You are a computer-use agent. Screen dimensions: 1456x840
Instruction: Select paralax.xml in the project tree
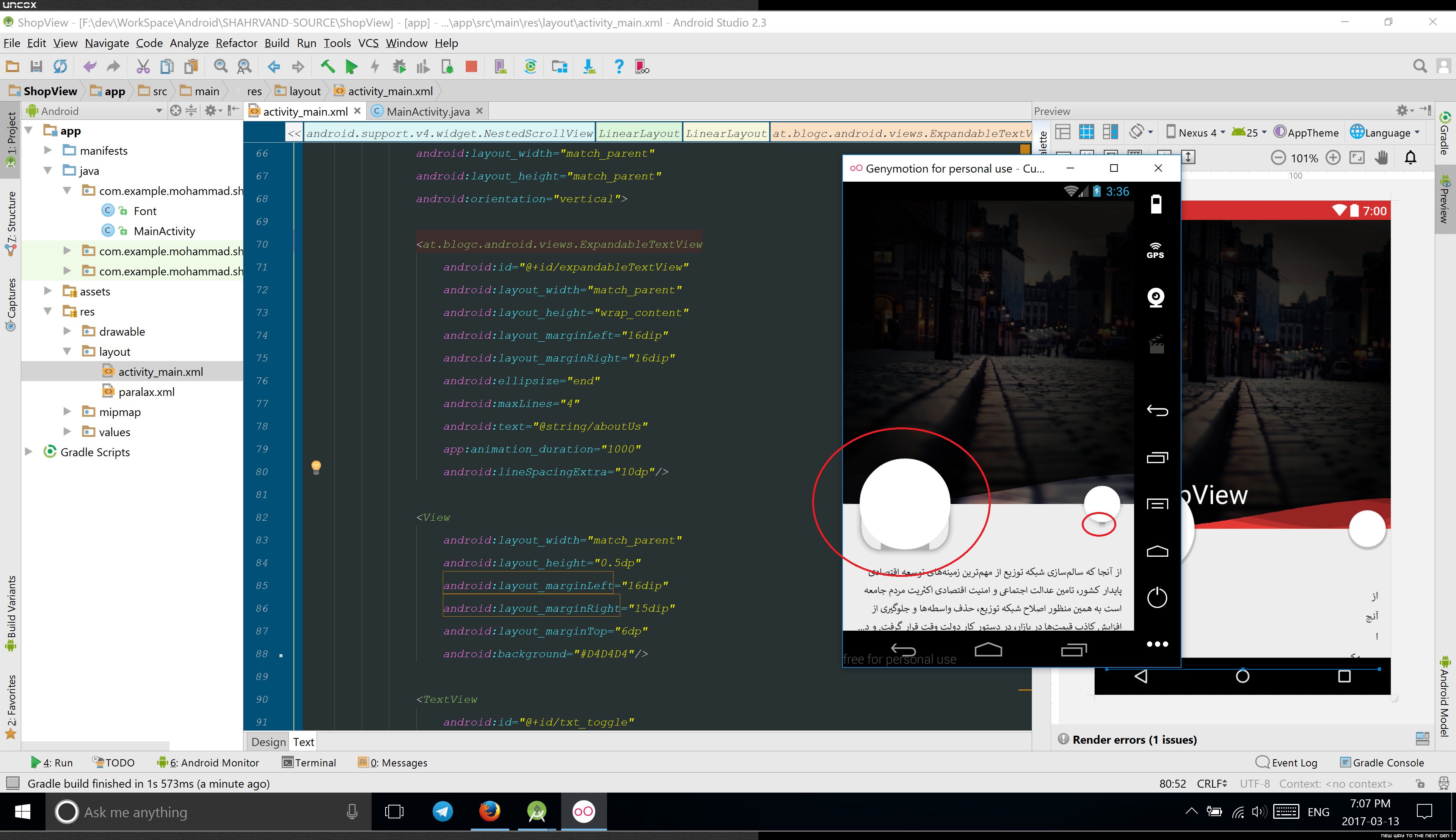click(146, 392)
